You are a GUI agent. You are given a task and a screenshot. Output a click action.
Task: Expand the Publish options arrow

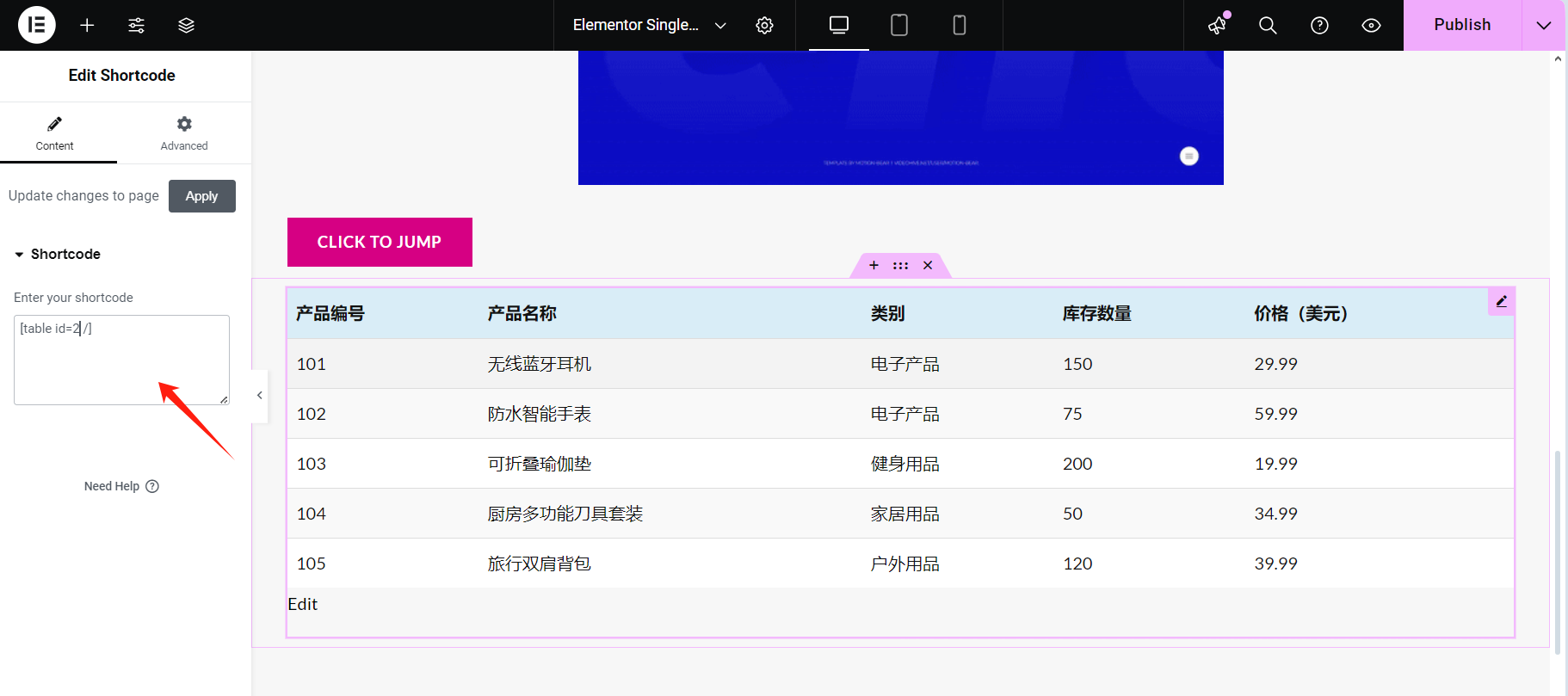click(1544, 25)
